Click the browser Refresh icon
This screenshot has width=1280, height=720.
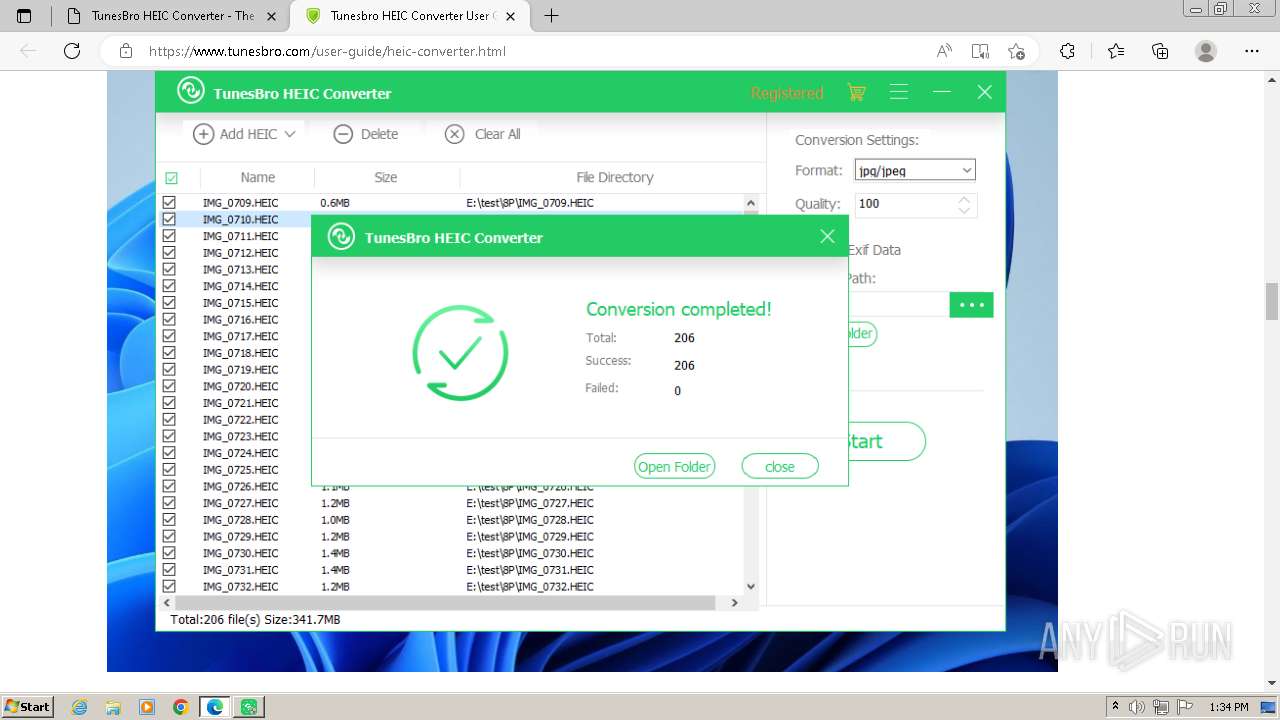click(x=71, y=51)
